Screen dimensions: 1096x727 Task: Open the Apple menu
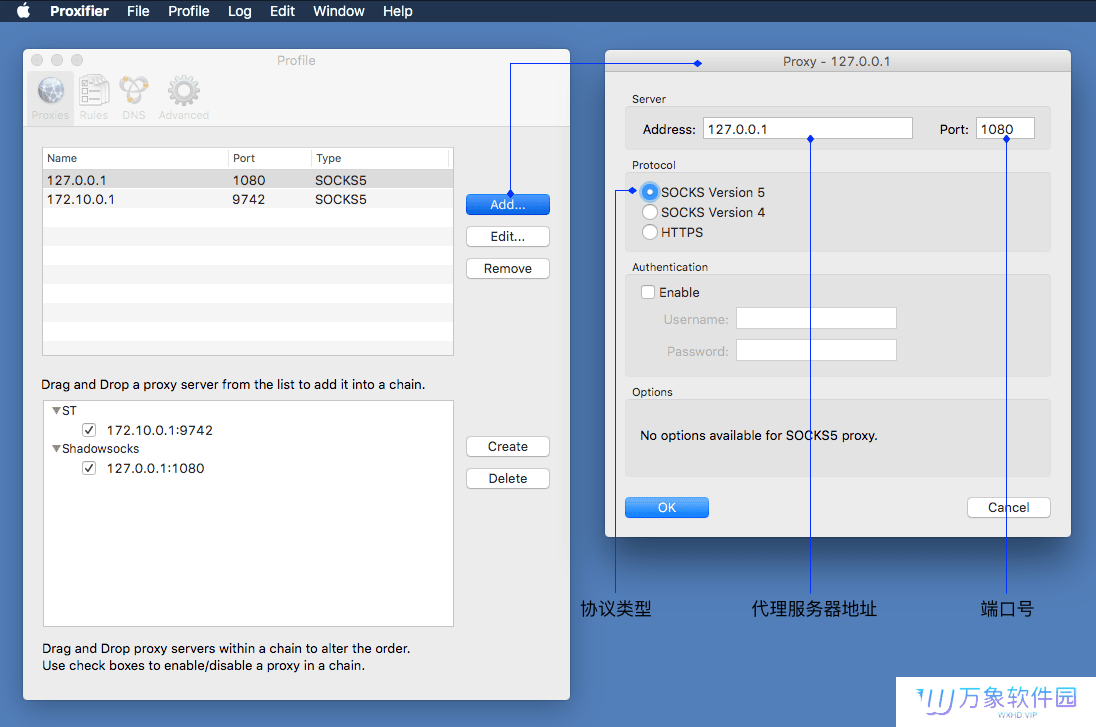click(23, 11)
